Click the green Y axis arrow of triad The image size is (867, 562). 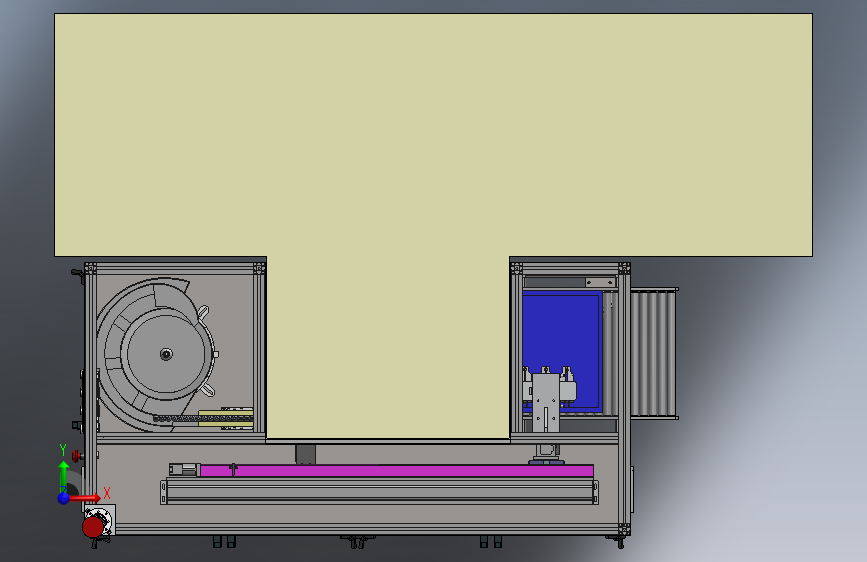tap(64, 477)
